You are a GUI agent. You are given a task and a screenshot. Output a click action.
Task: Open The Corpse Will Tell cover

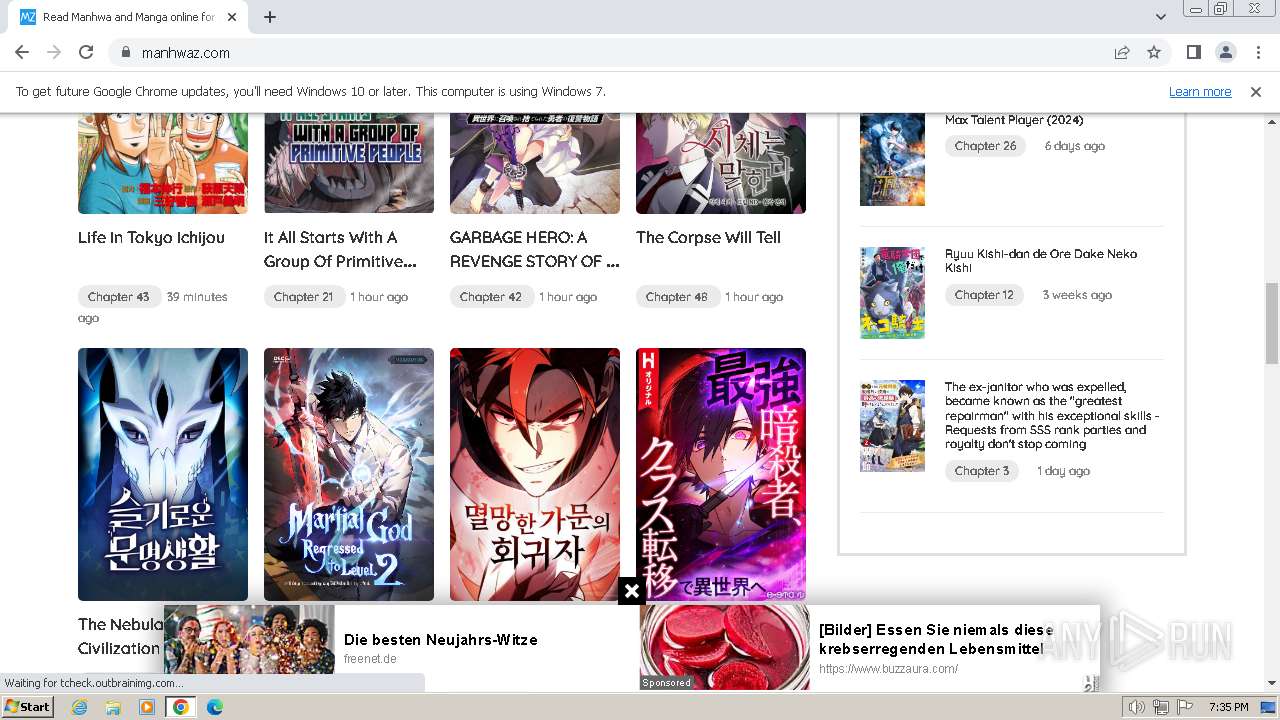[721, 164]
